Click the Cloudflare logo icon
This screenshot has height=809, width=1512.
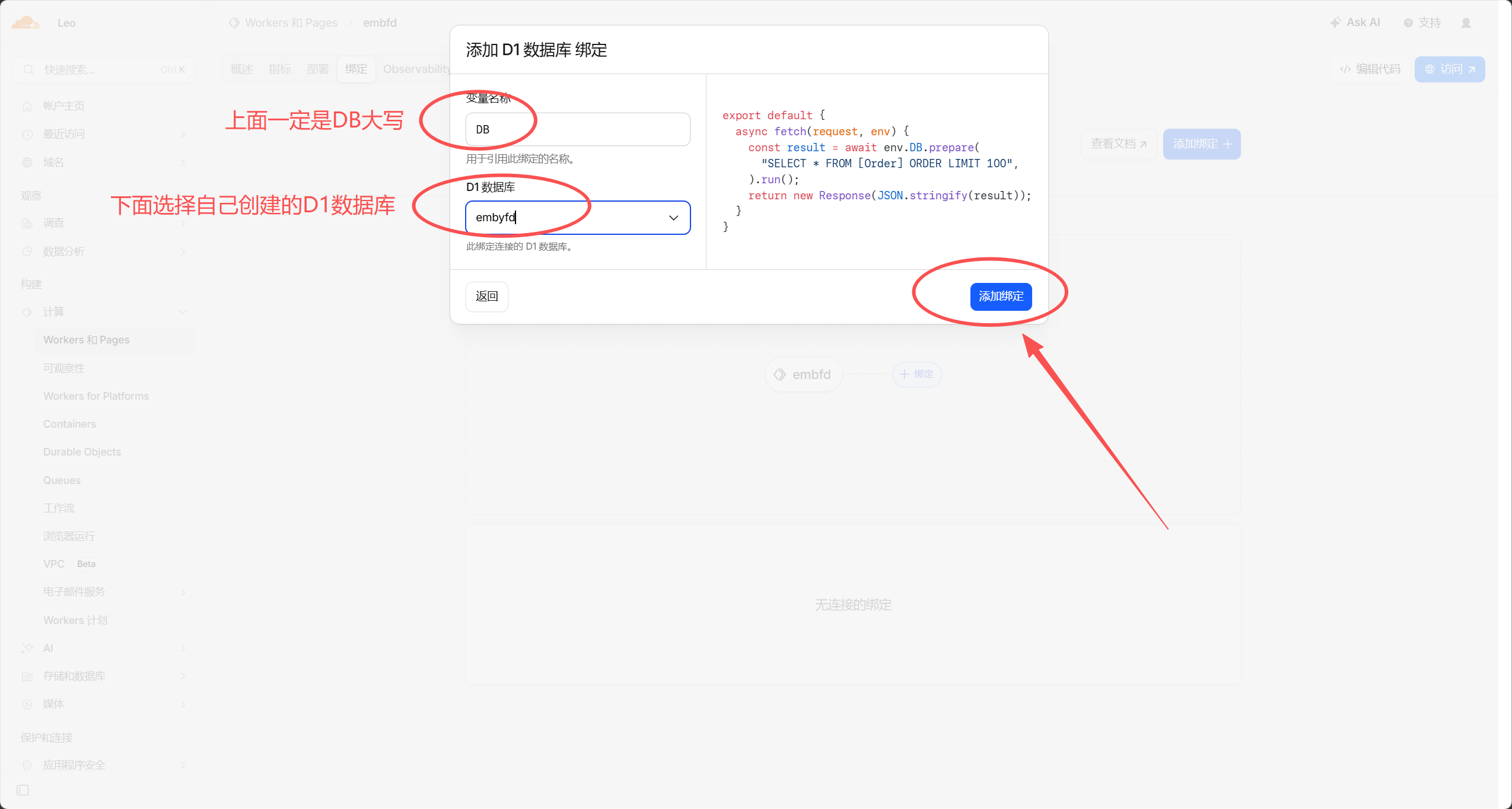tap(26, 23)
